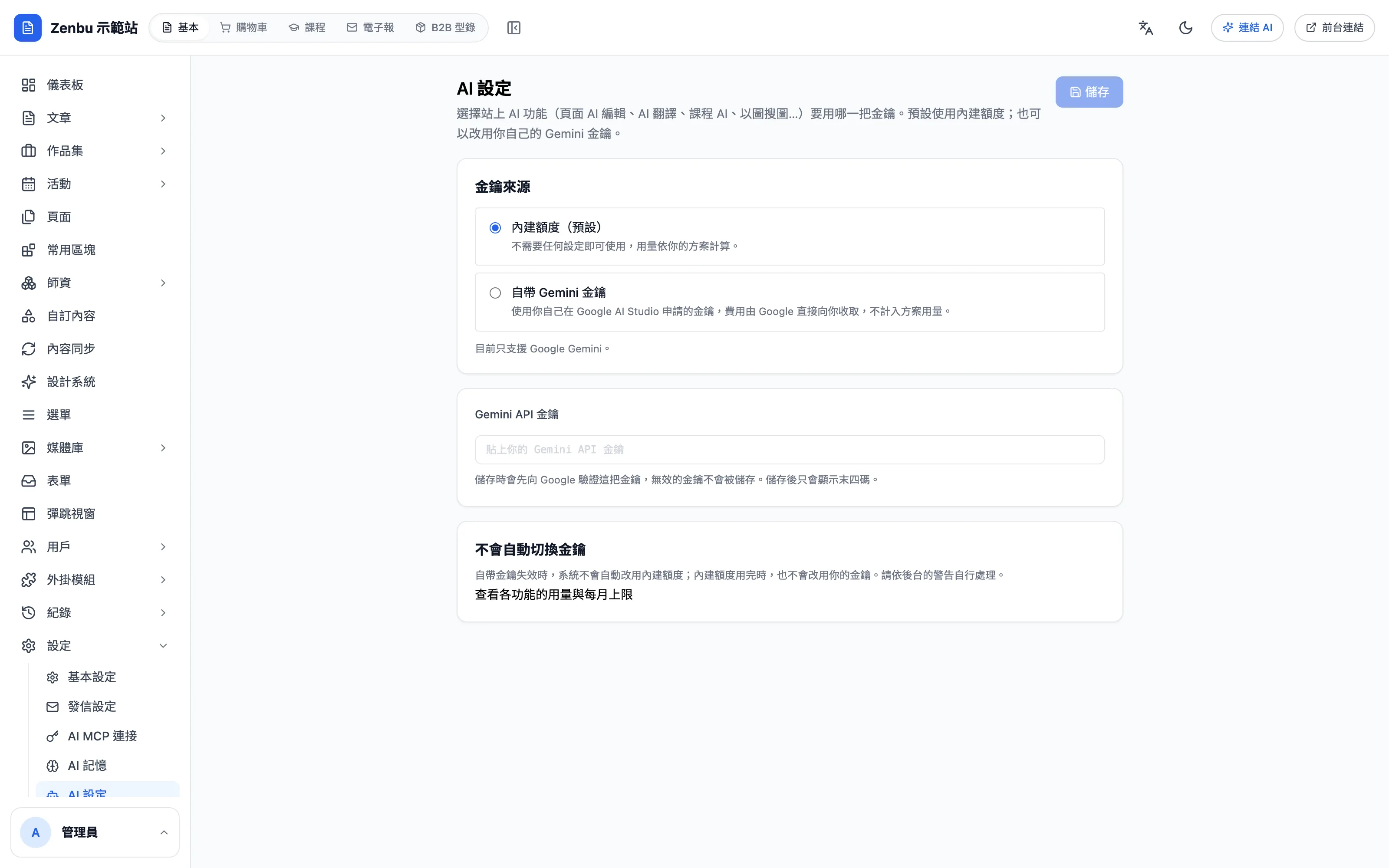Click the 儲存 save button
The width and height of the screenshot is (1389, 868).
1089,92
